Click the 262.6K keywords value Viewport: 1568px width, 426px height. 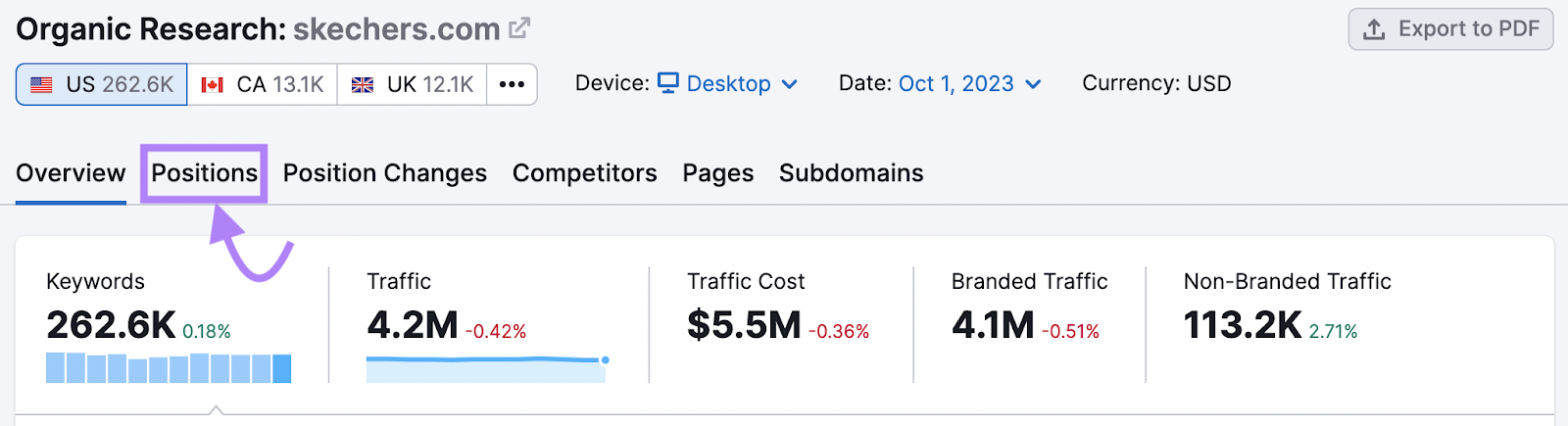[111, 325]
